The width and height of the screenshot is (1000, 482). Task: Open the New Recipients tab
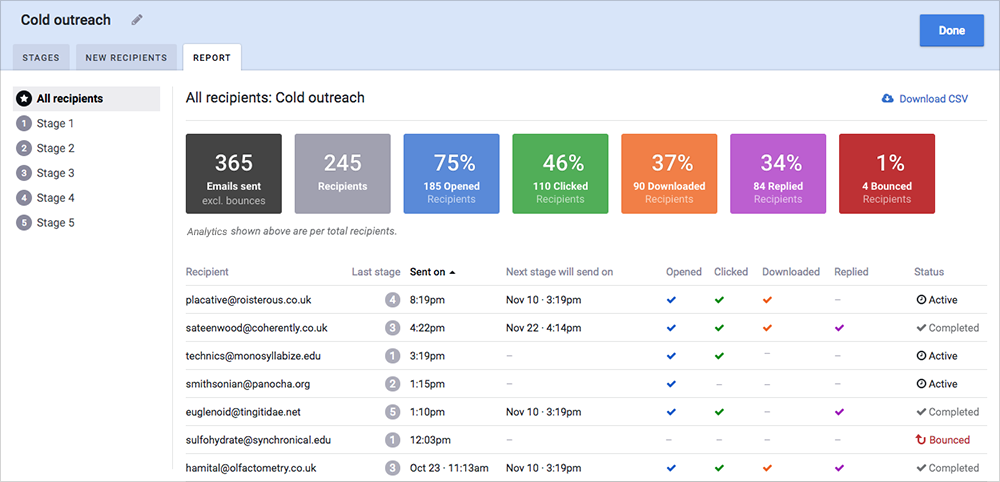pos(126,57)
